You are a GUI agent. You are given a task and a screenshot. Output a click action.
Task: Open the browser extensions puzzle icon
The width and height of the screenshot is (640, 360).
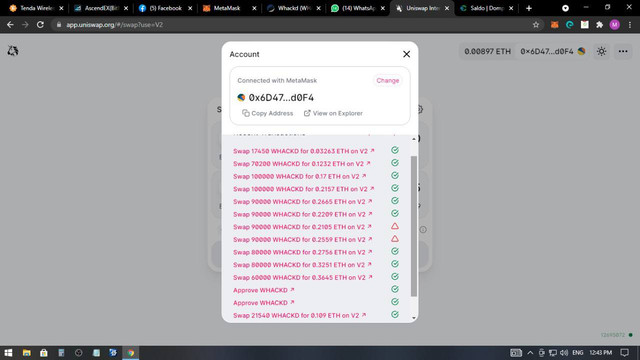coord(599,25)
